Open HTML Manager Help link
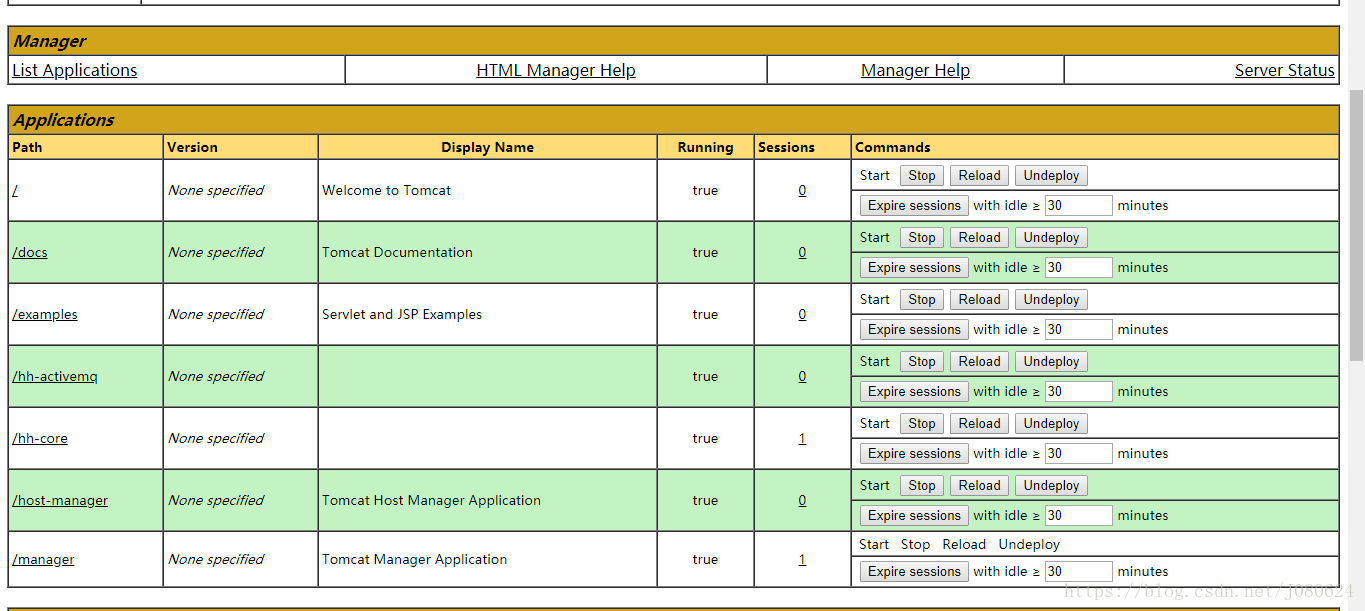Image resolution: width=1365 pixels, height=611 pixels. [556, 70]
